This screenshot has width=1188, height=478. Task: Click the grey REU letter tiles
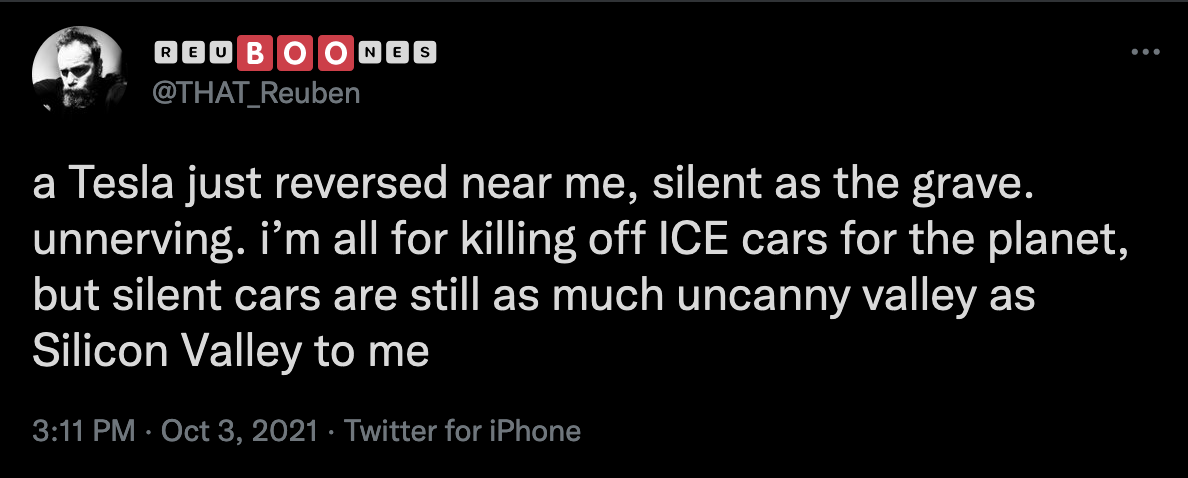tap(193, 52)
